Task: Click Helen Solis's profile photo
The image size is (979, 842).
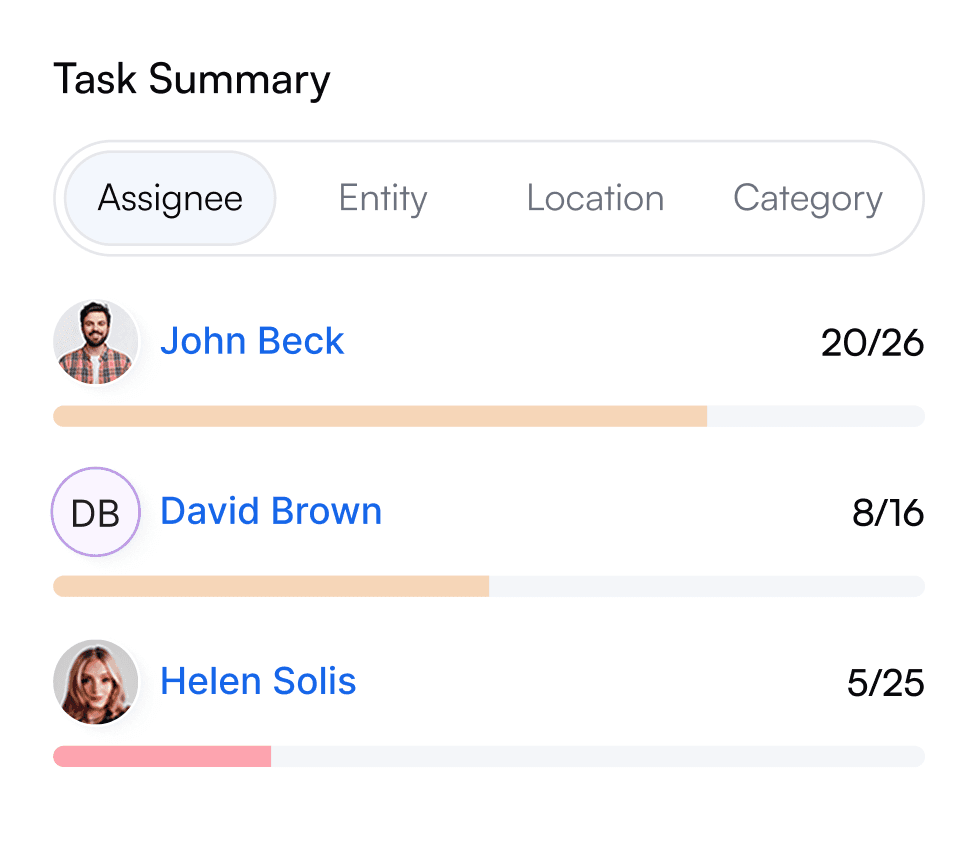Action: tap(96, 682)
